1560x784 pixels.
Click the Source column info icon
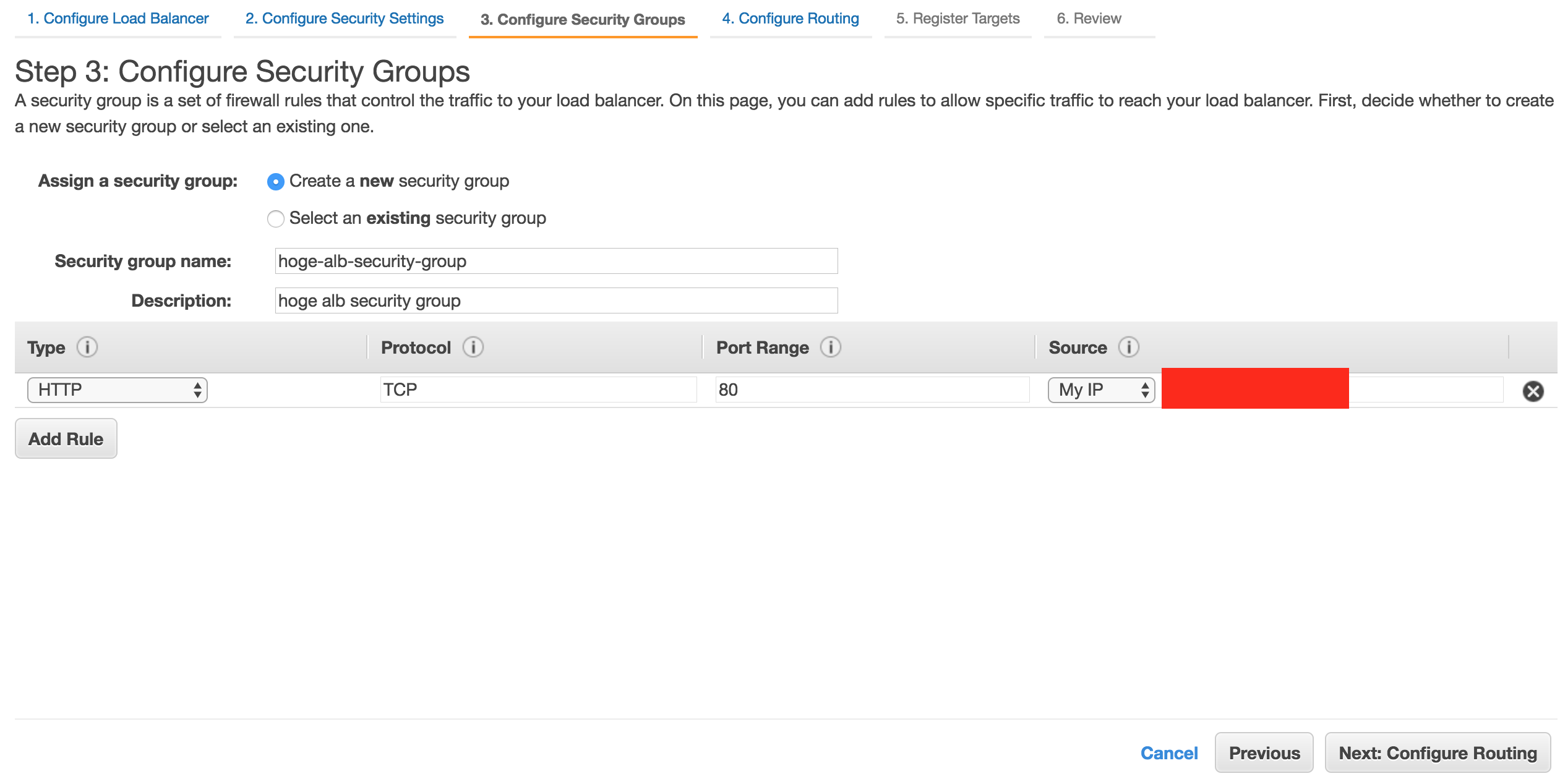[1129, 347]
